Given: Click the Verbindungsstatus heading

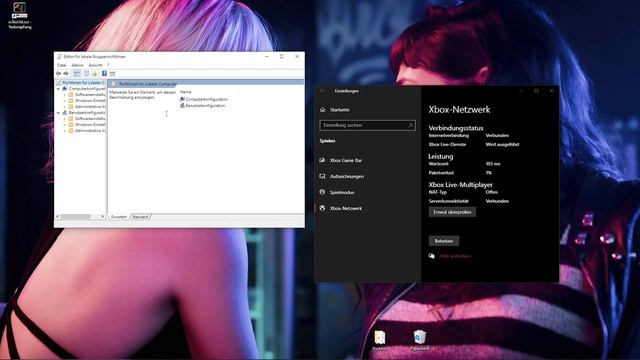Looking at the screenshot, I should click(456, 128).
